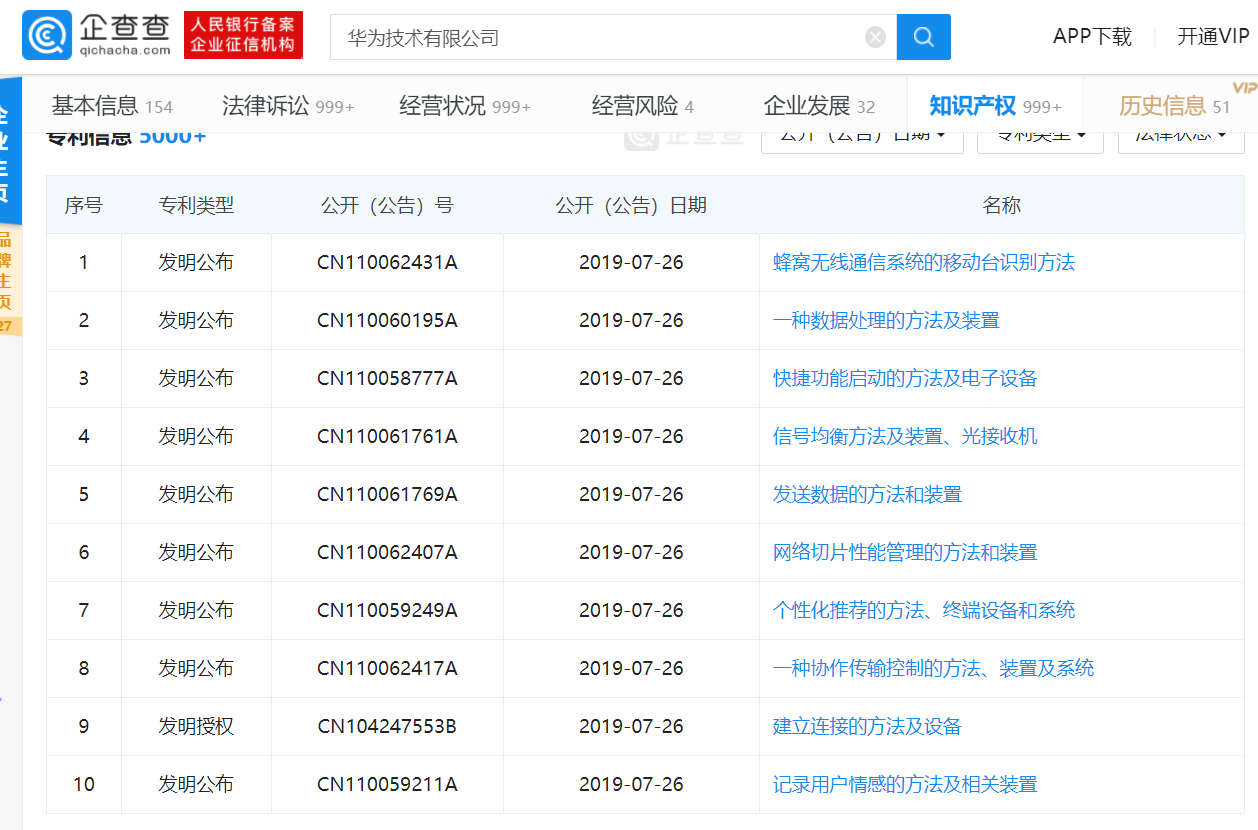Image resolution: width=1258 pixels, height=830 pixels.
Task: Click publication number CN110059249A
Action: point(387,610)
